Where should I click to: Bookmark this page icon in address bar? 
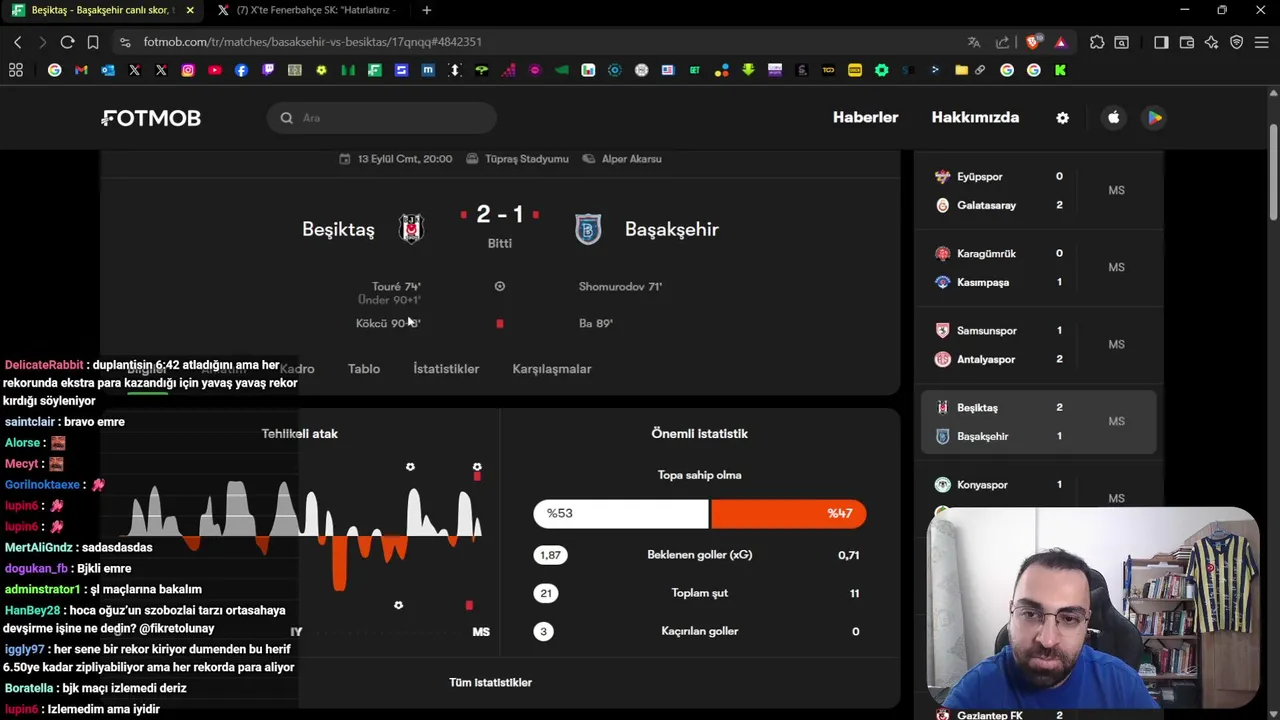click(93, 42)
